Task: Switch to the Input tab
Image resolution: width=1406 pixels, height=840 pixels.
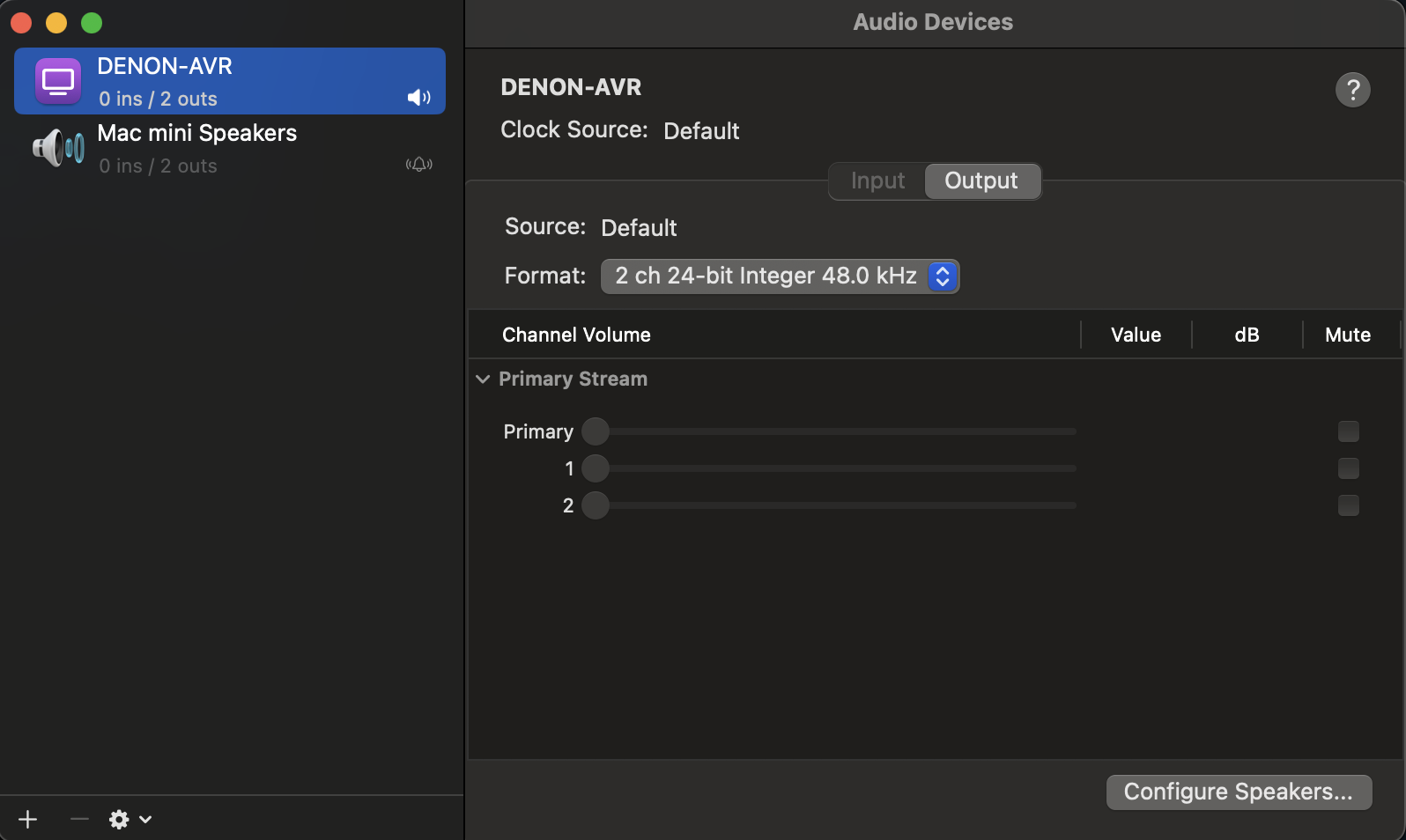Action: pyautogui.click(x=877, y=181)
